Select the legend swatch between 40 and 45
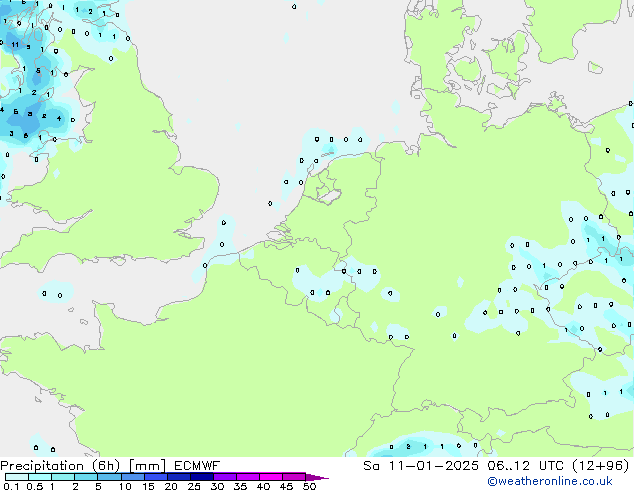The height and width of the screenshot is (490, 634). tap(274, 477)
